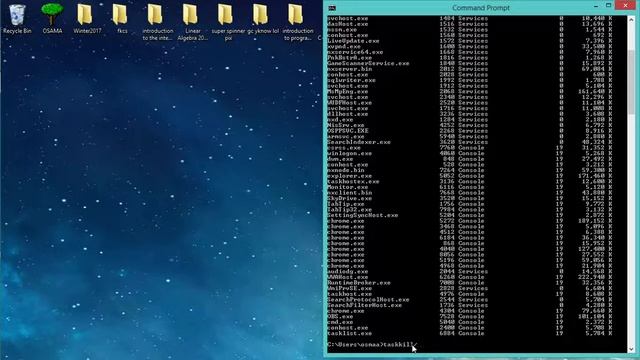The image size is (640, 360).
Task: Click the scrollbar up arrow in Command Prompt
Action: coord(631,20)
